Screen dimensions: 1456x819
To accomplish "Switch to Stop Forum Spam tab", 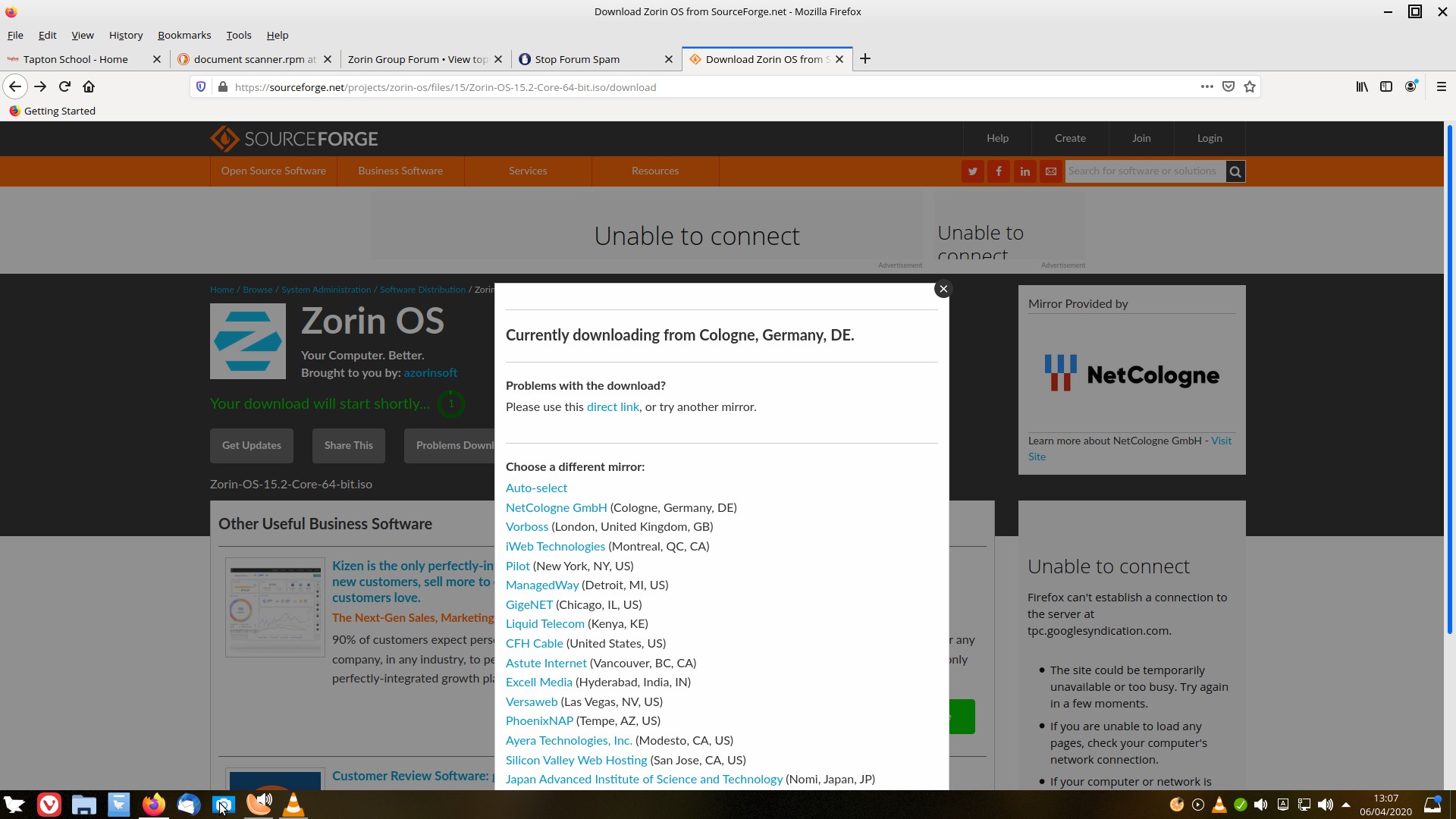I will click(578, 59).
